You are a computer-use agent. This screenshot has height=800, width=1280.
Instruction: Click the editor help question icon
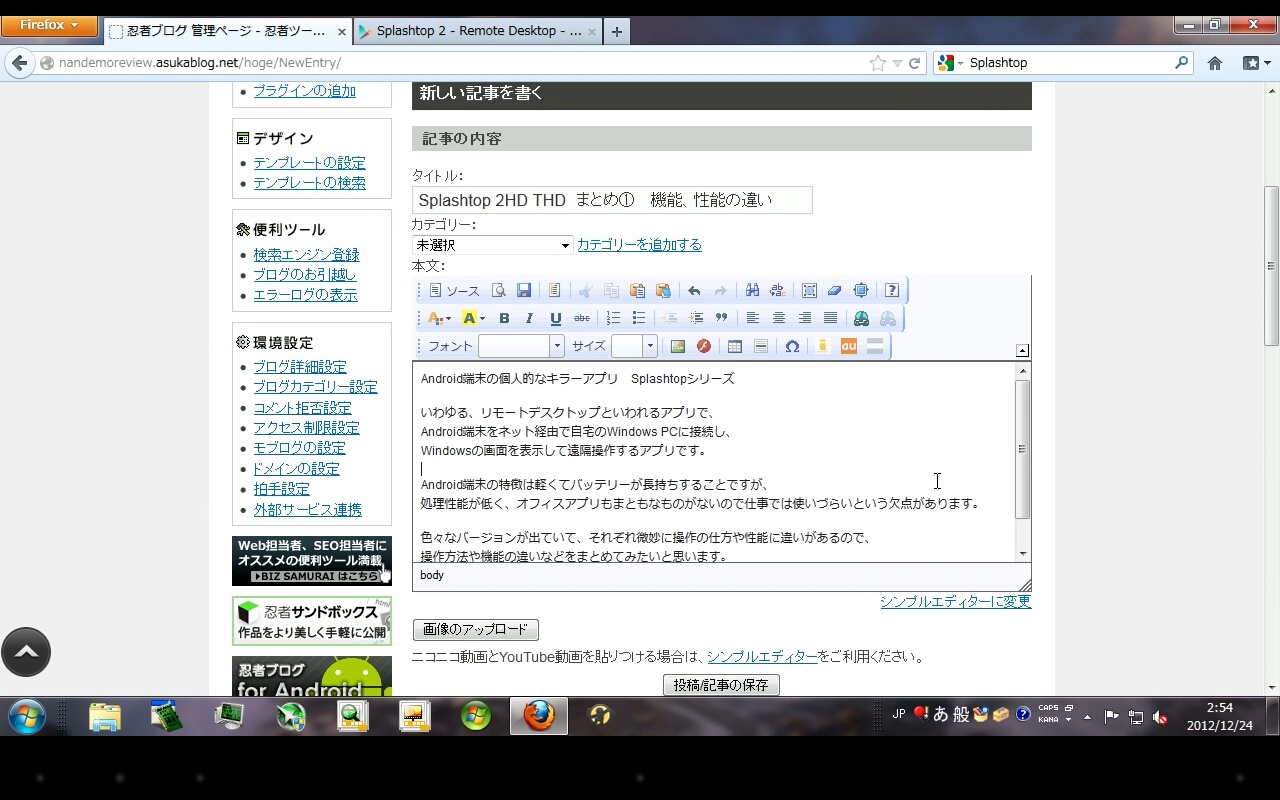[x=892, y=291]
